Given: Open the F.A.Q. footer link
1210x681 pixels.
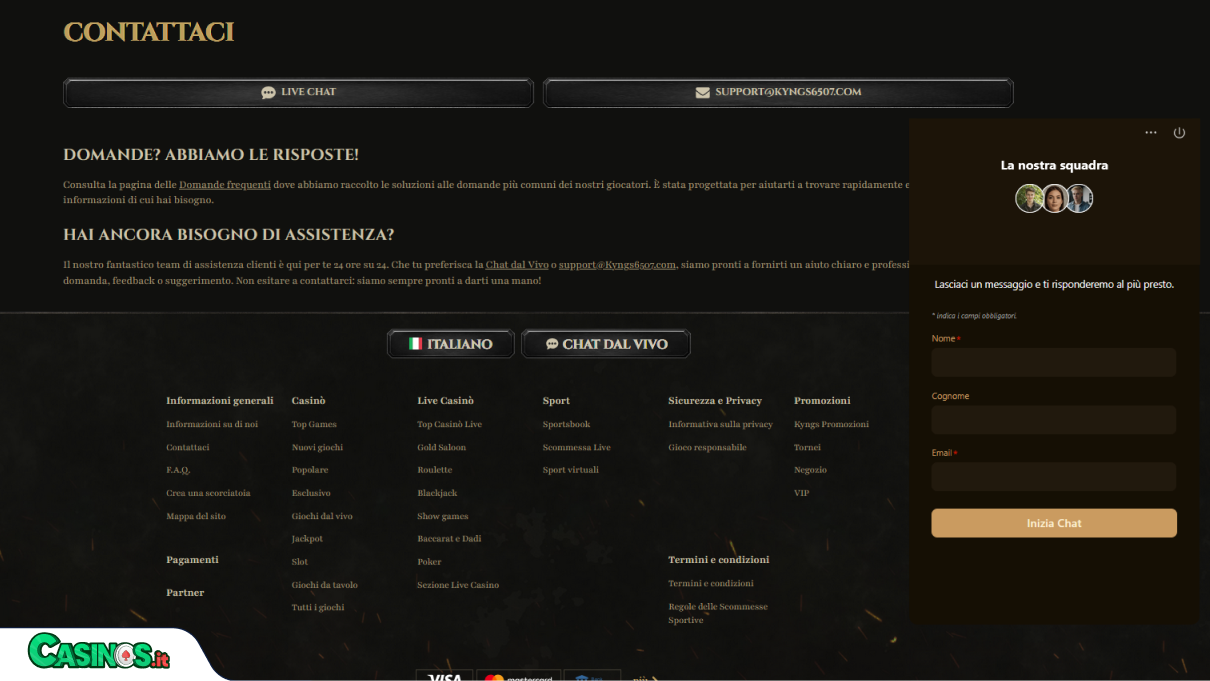Looking at the screenshot, I should [178, 470].
